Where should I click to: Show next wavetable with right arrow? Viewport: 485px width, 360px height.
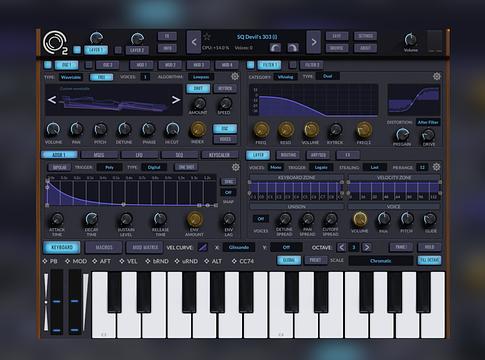click(176, 100)
